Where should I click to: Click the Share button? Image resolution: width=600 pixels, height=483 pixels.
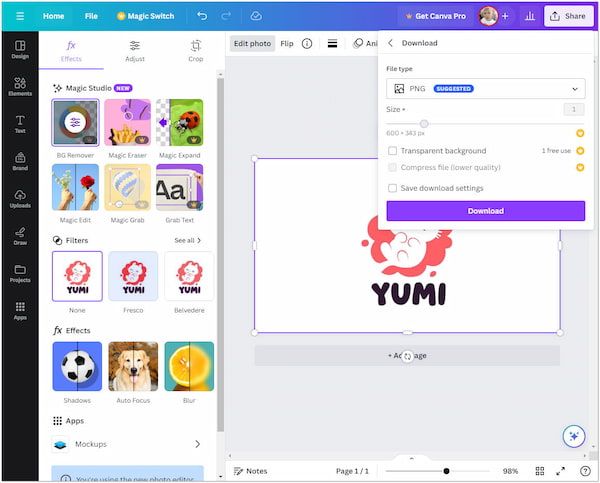566,16
